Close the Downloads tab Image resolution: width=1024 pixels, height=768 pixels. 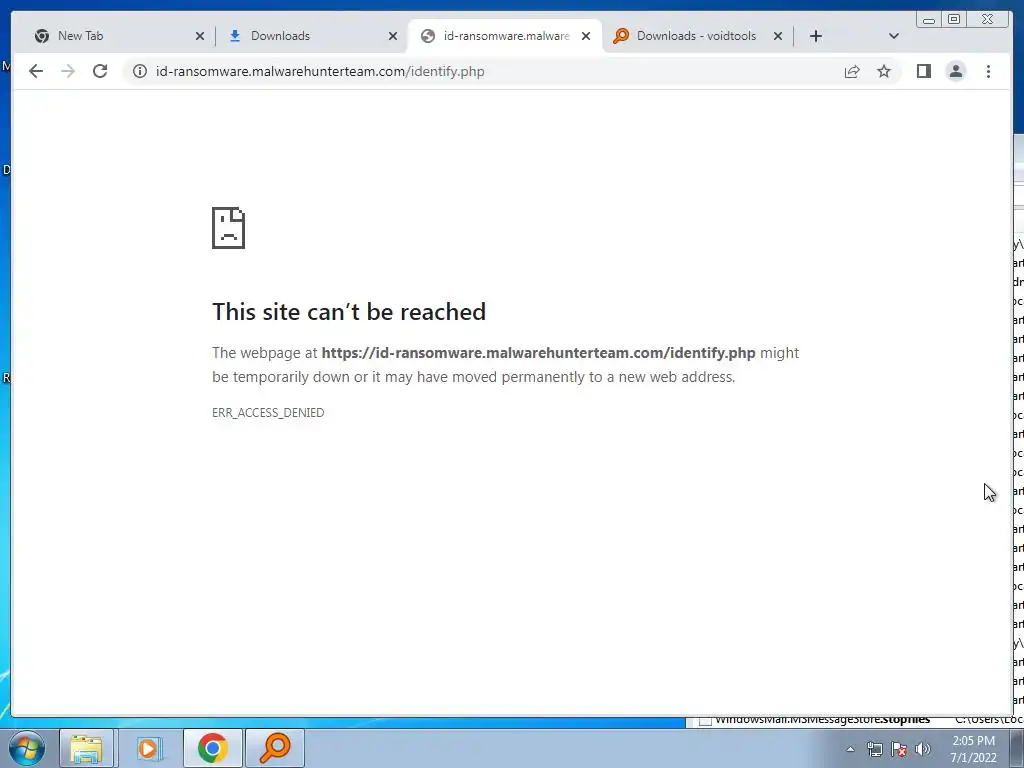coord(392,36)
